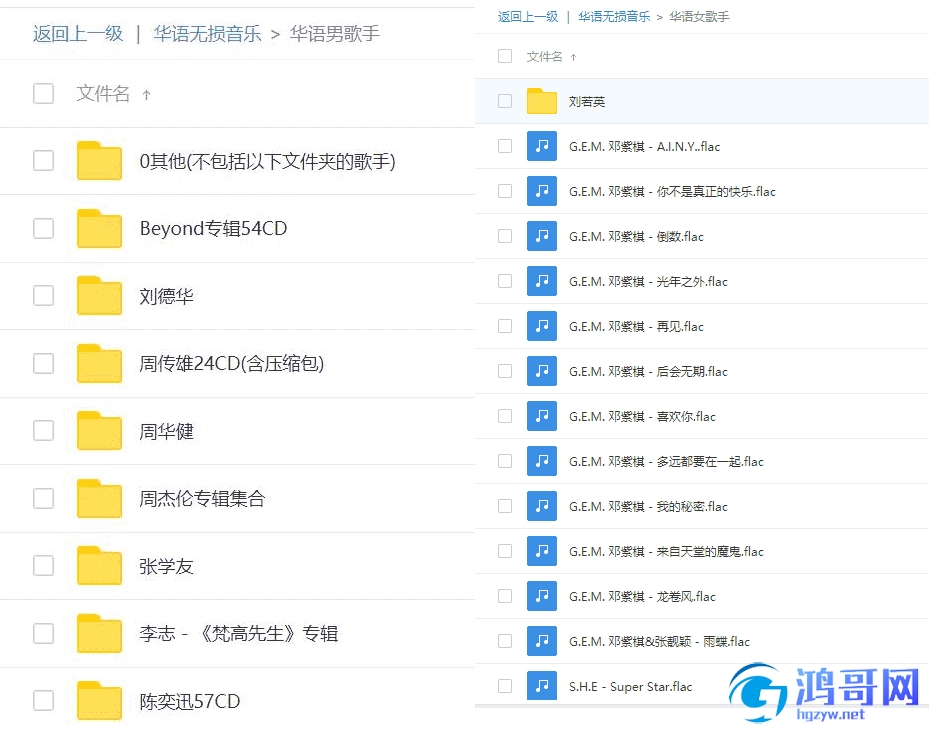Toggle select-all checkbox in 华语女歌手 list
Image resolution: width=929 pixels, height=730 pixels.
pos(505,56)
